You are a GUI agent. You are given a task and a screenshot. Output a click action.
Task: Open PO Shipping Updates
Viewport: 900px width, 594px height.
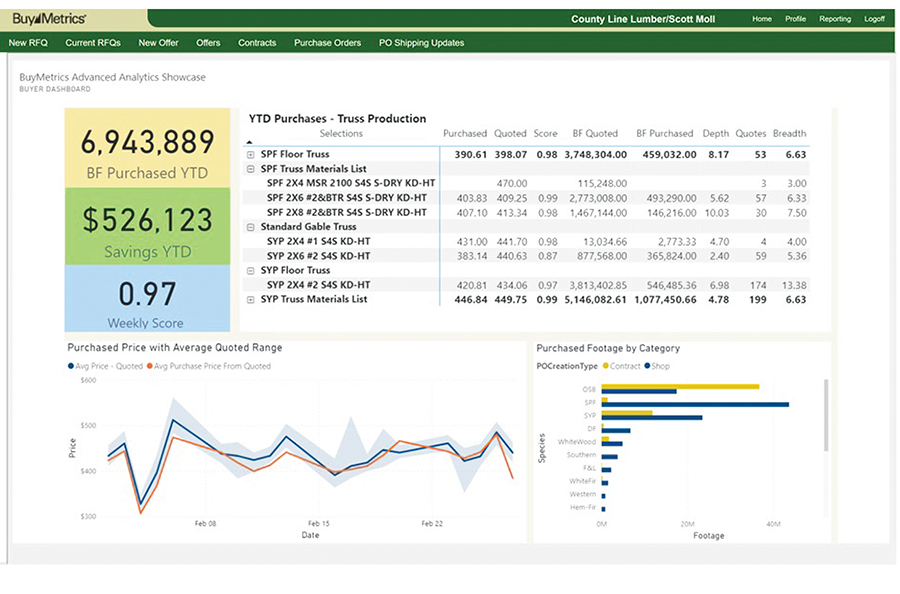tap(421, 43)
